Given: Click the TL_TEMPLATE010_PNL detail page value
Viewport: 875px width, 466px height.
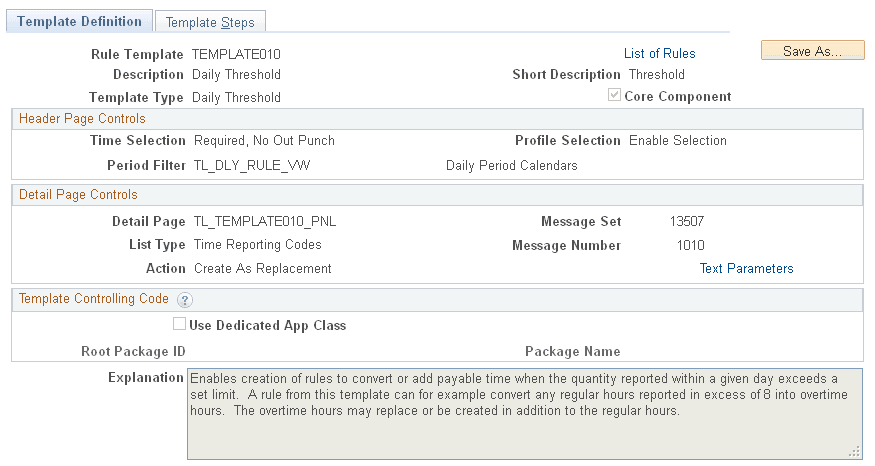Looking at the screenshot, I should click(x=265, y=222).
